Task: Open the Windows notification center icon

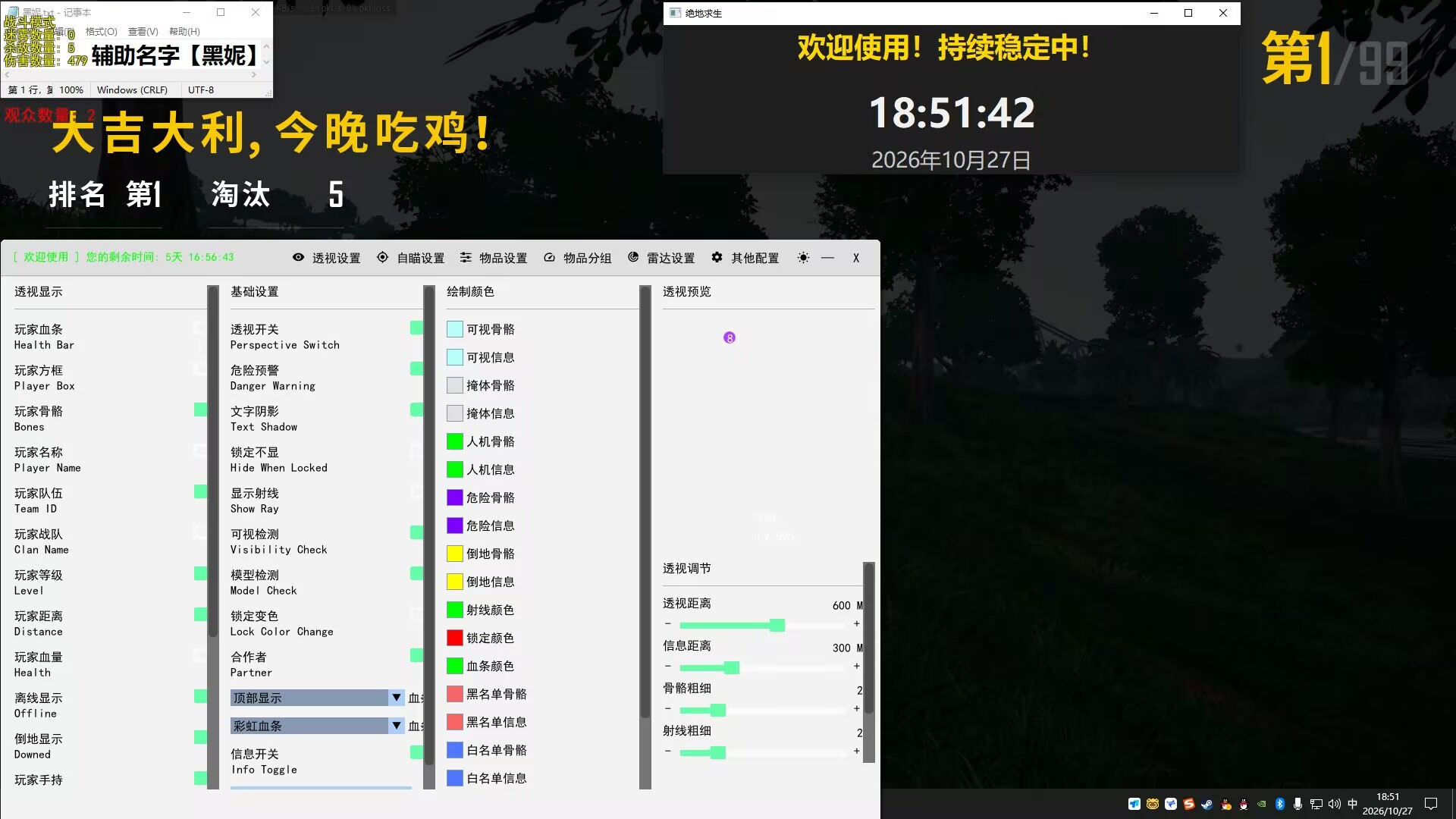Action: click(1431, 804)
